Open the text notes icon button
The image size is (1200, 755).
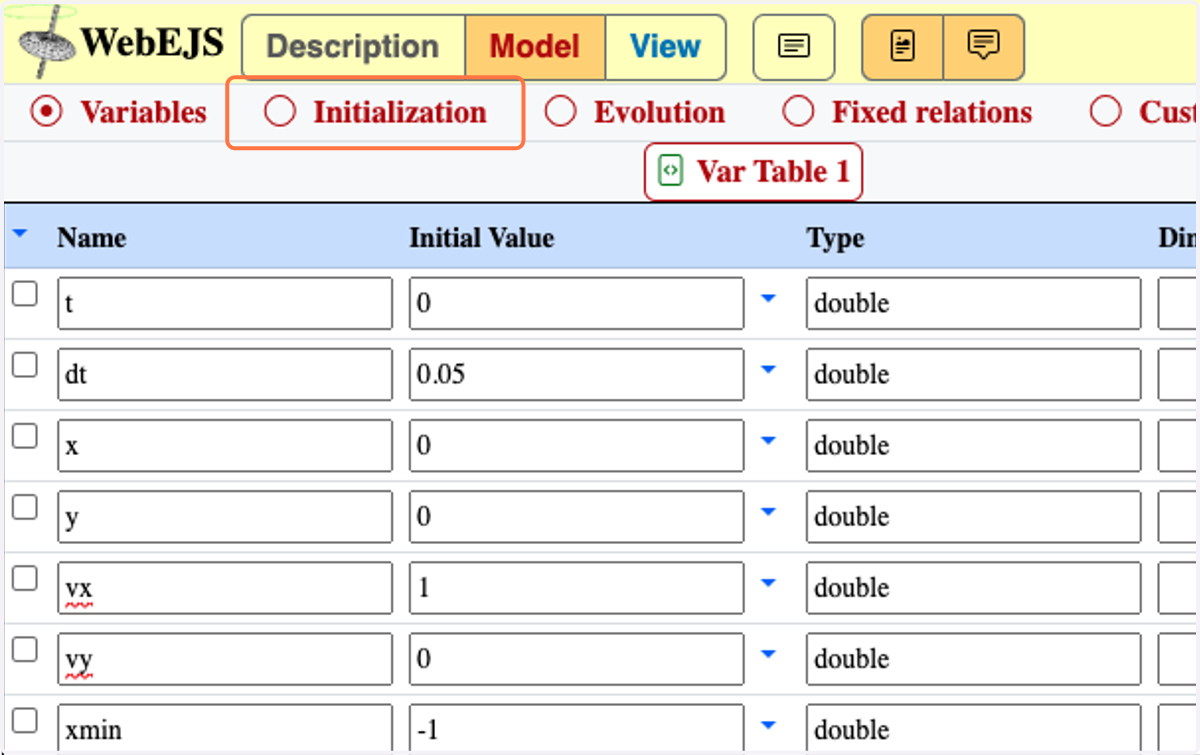tap(794, 47)
